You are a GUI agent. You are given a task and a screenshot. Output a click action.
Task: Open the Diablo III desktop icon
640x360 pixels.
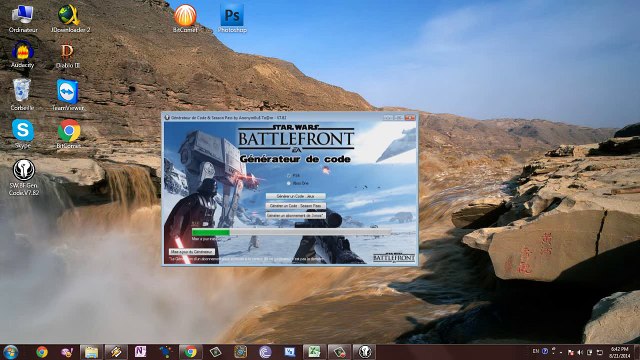tap(67, 55)
